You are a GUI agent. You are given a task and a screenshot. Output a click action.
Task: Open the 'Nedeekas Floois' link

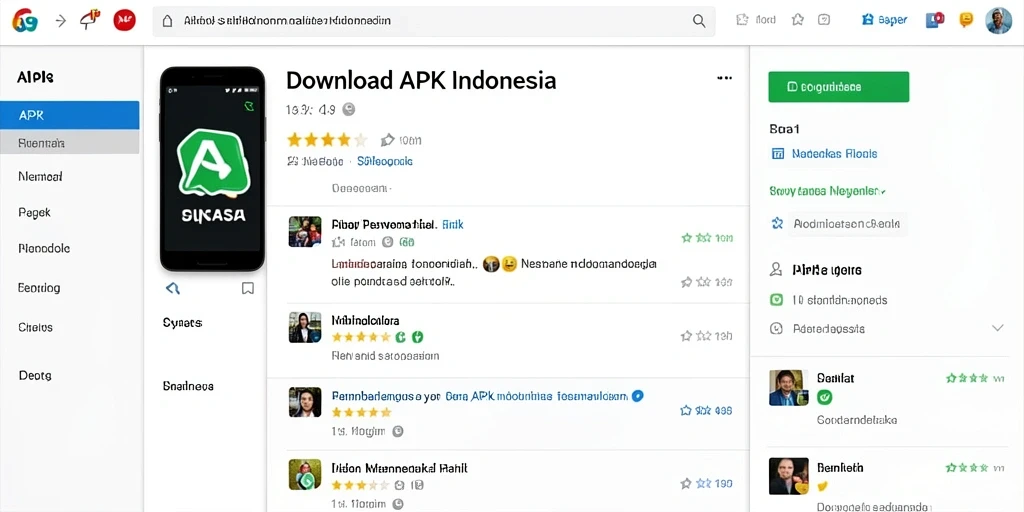pyautogui.click(x=834, y=154)
